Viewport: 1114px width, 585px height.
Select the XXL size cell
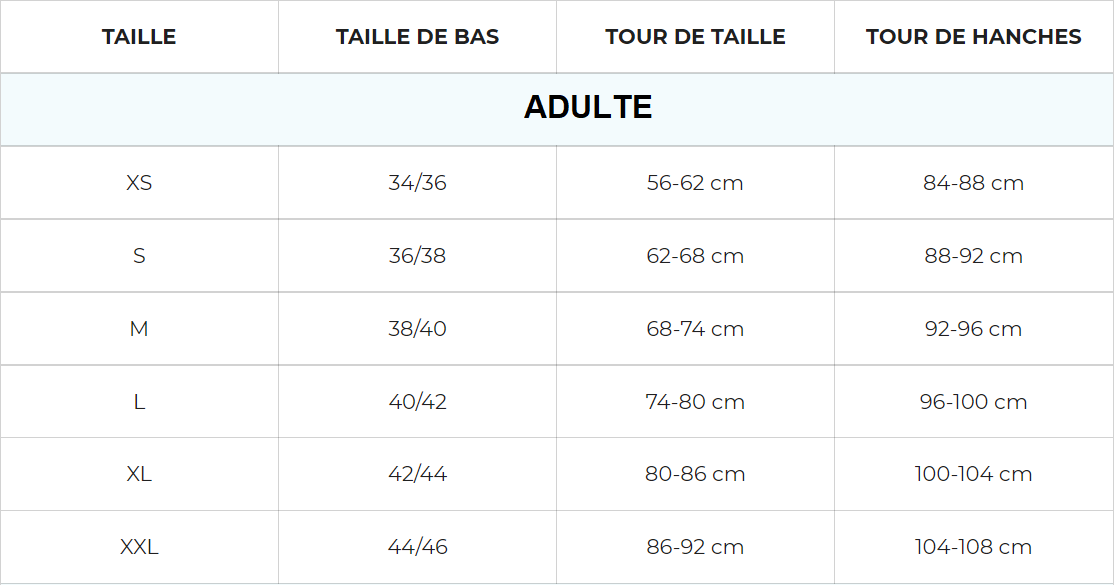[x=139, y=547]
